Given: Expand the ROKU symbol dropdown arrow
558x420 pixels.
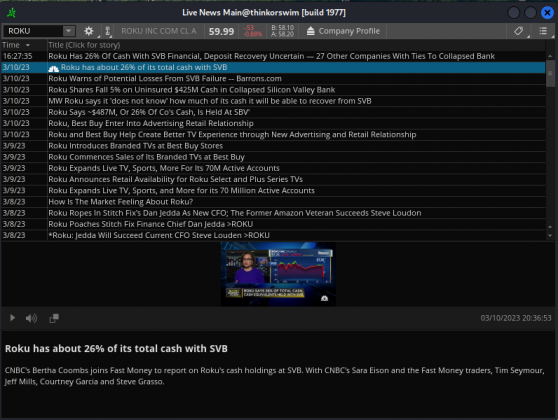Looking at the screenshot, I should point(69,31).
